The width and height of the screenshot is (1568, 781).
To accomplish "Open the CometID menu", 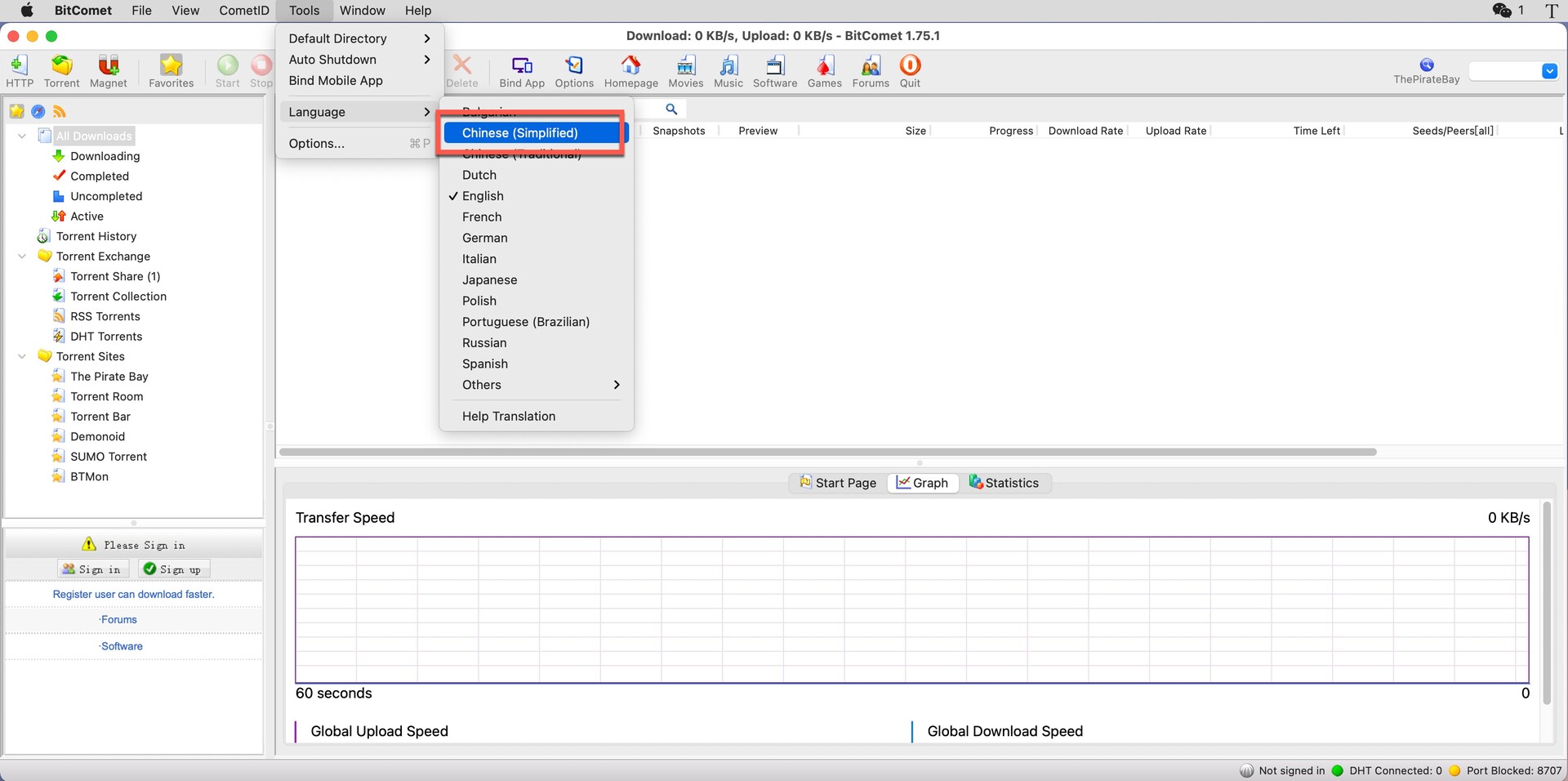I will (244, 11).
